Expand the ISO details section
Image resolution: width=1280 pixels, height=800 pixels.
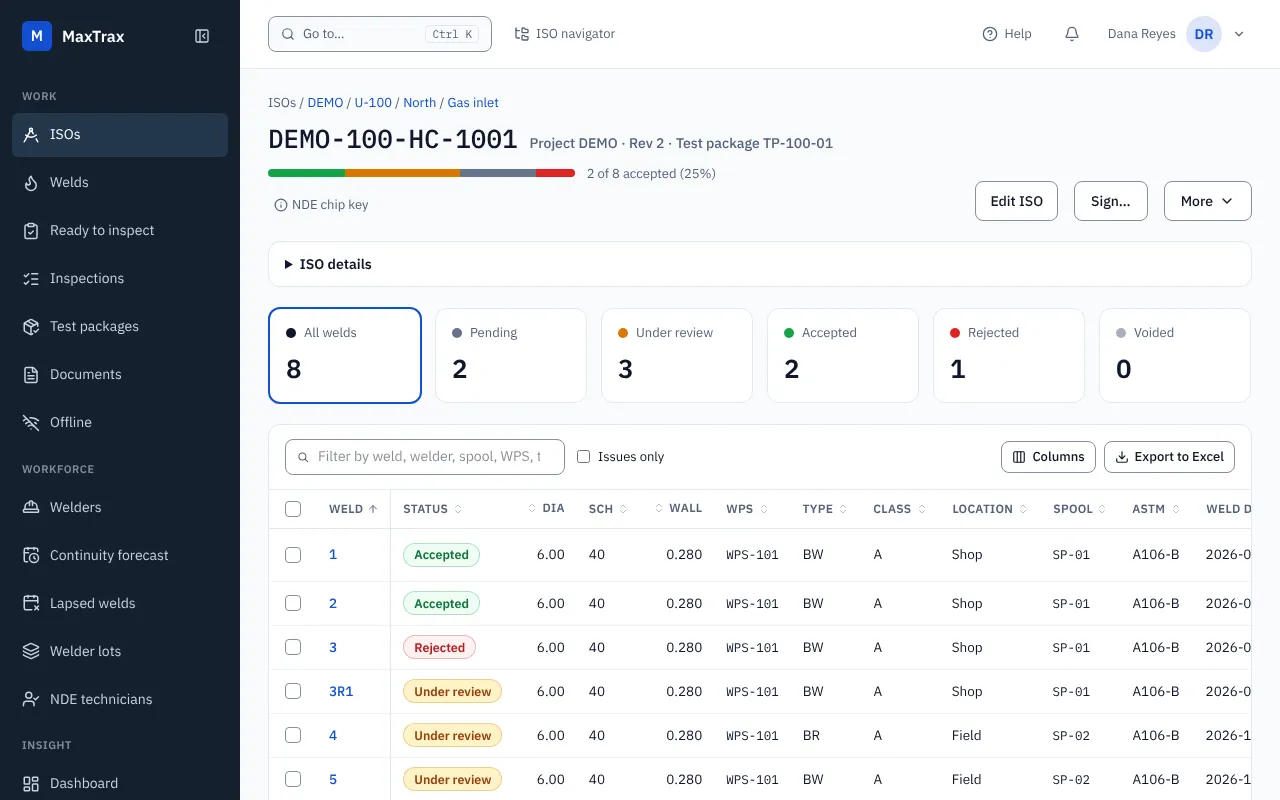pyautogui.click(x=760, y=264)
